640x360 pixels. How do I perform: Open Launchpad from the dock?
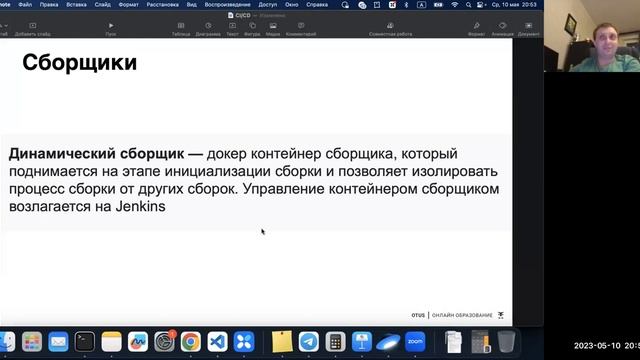coord(32,341)
